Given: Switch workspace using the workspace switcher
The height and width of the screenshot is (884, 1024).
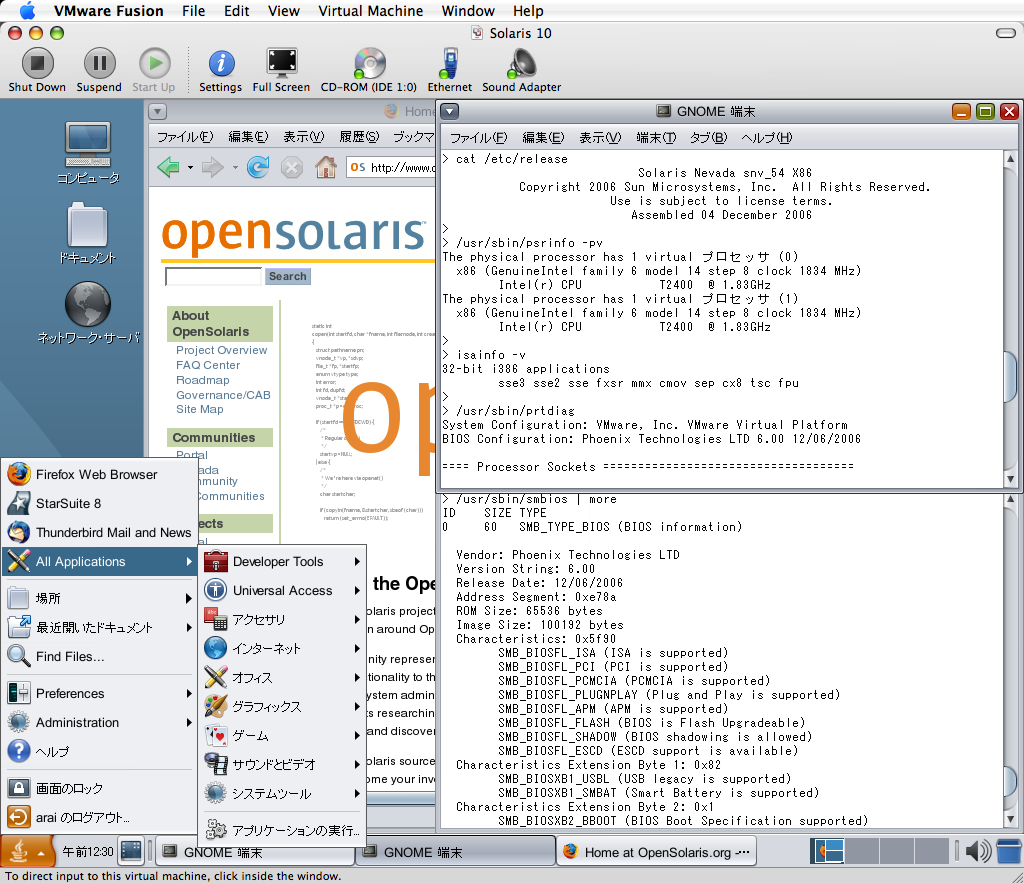Looking at the screenshot, I should point(880,851).
